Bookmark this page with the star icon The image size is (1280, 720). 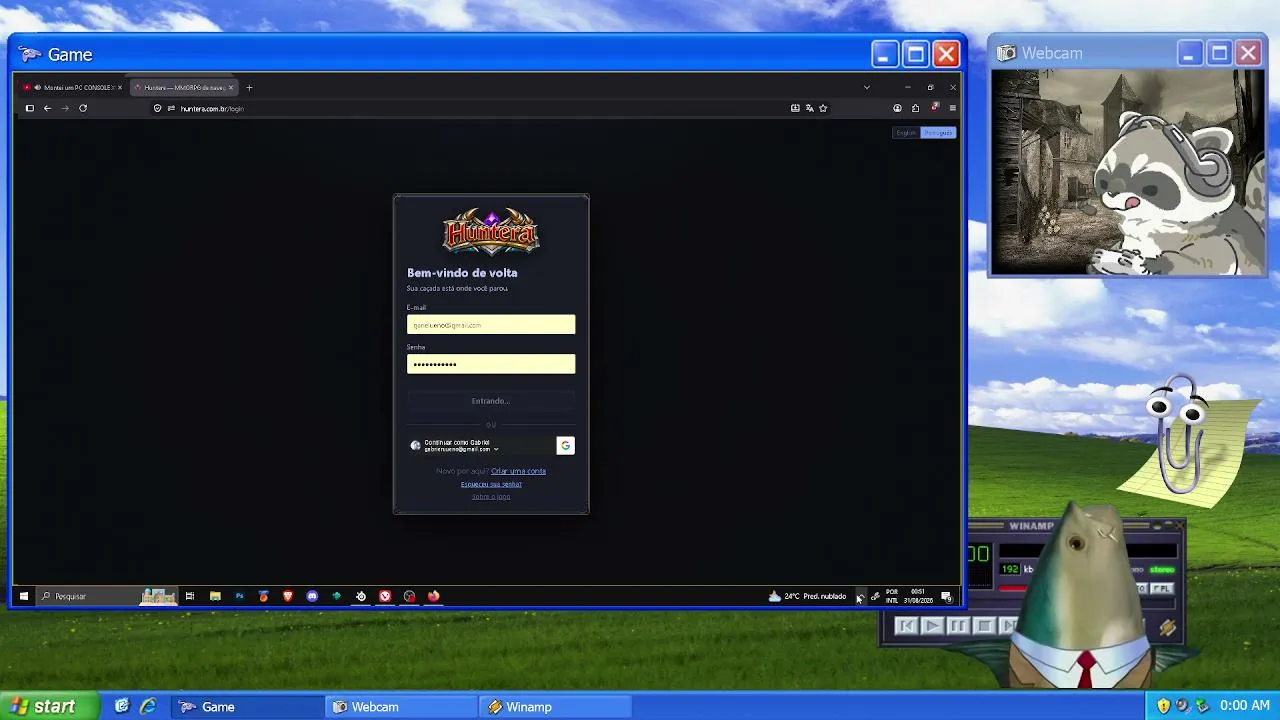[x=823, y=108]
